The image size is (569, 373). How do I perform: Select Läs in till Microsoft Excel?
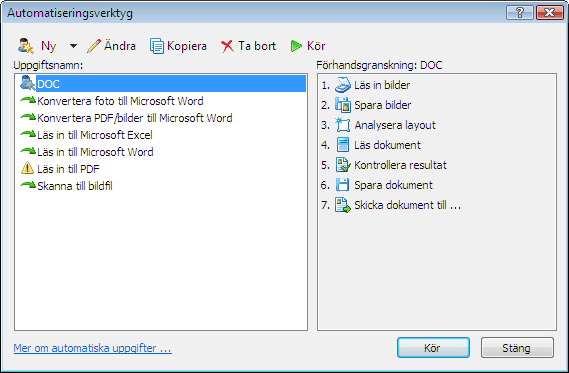95,135
